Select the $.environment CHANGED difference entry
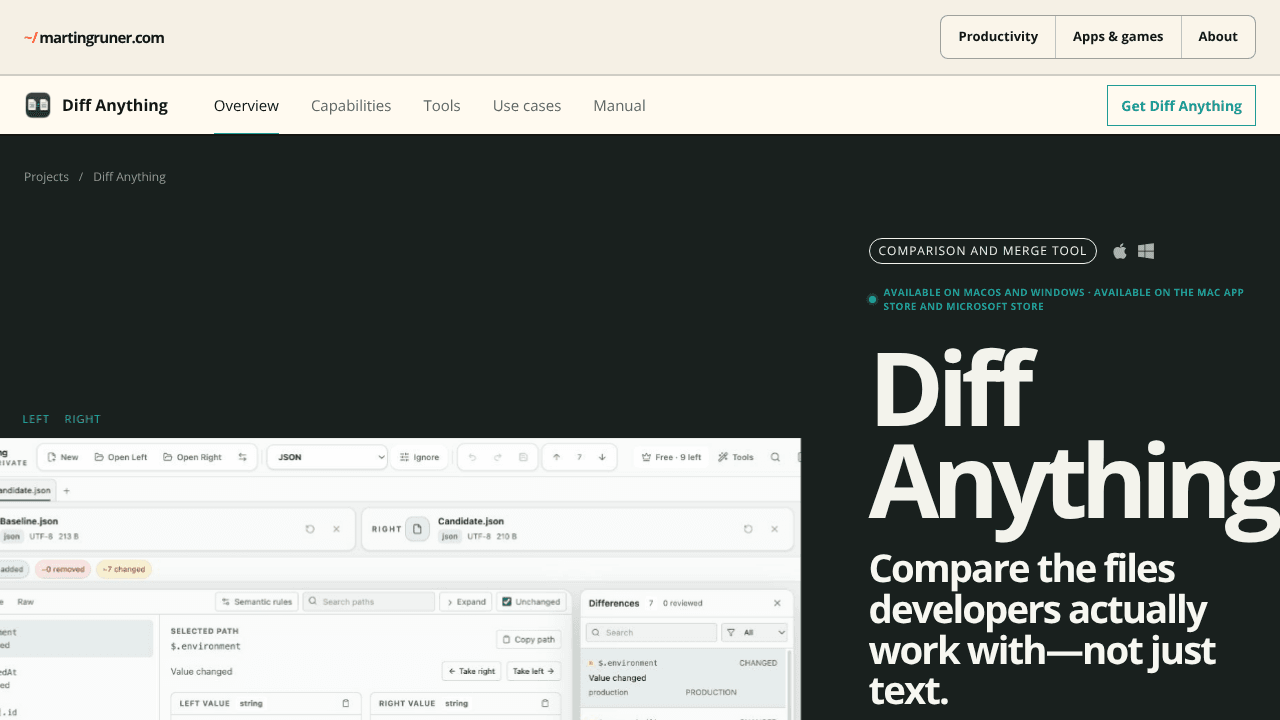The image size is (1280, 720). click(683, 677)
